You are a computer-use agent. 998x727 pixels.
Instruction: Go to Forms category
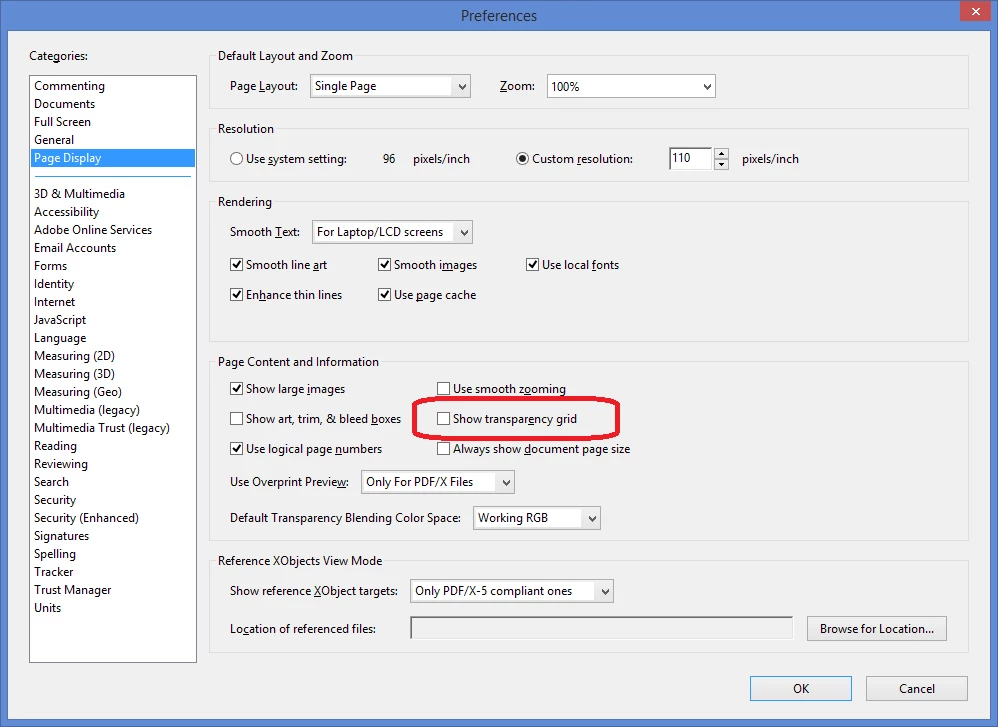(x=50, y=265)
